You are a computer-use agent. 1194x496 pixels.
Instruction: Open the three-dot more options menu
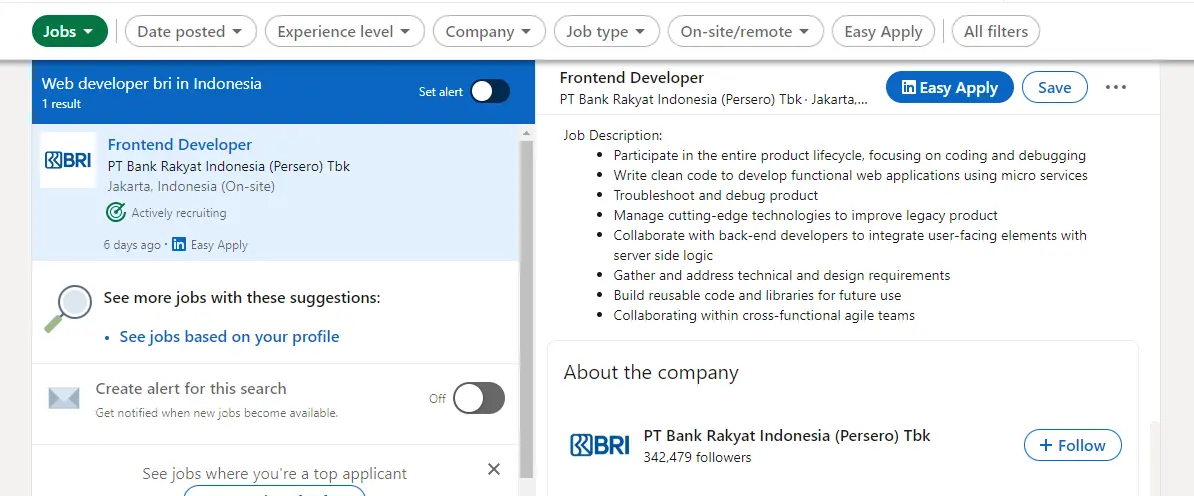pyautogui.click(x=1116, y=87)
